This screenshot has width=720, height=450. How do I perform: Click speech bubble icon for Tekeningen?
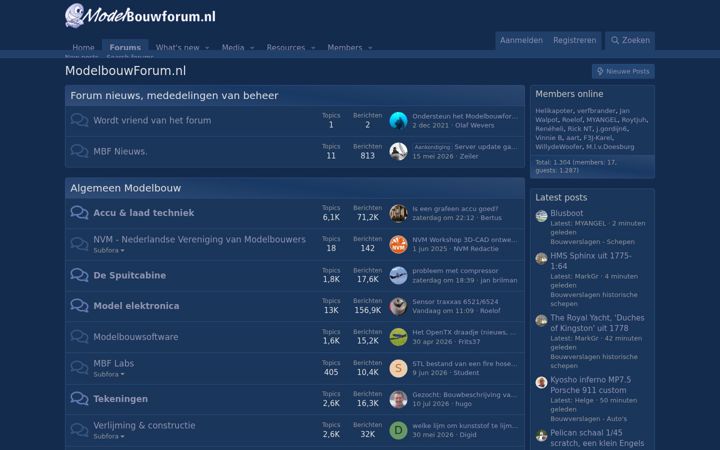click(79, 399)
